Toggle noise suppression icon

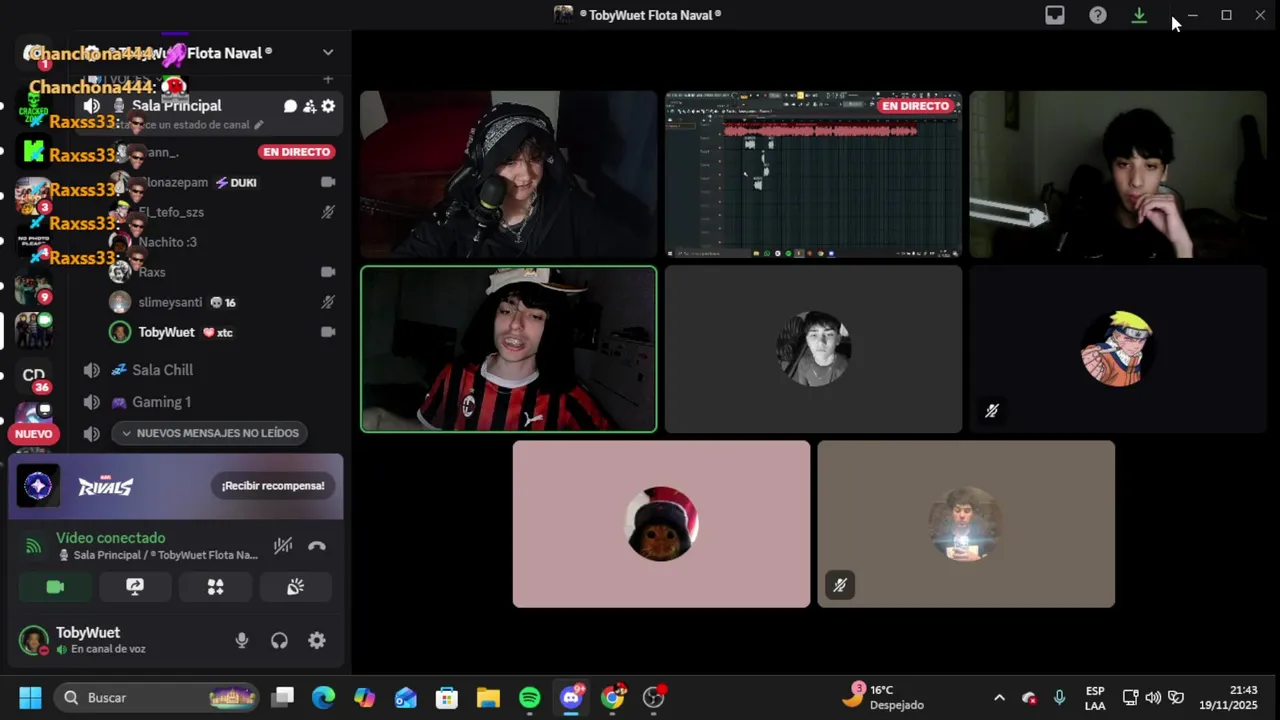tap(283, 546)
